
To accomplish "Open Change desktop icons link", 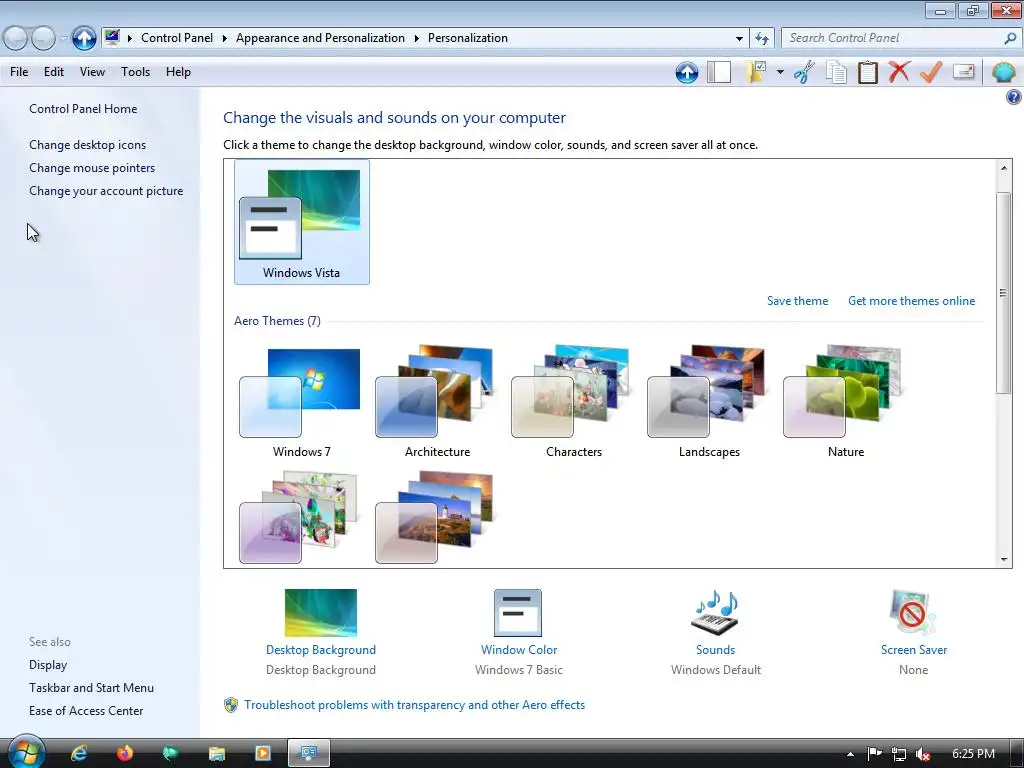I will click(x=88, y=145).
